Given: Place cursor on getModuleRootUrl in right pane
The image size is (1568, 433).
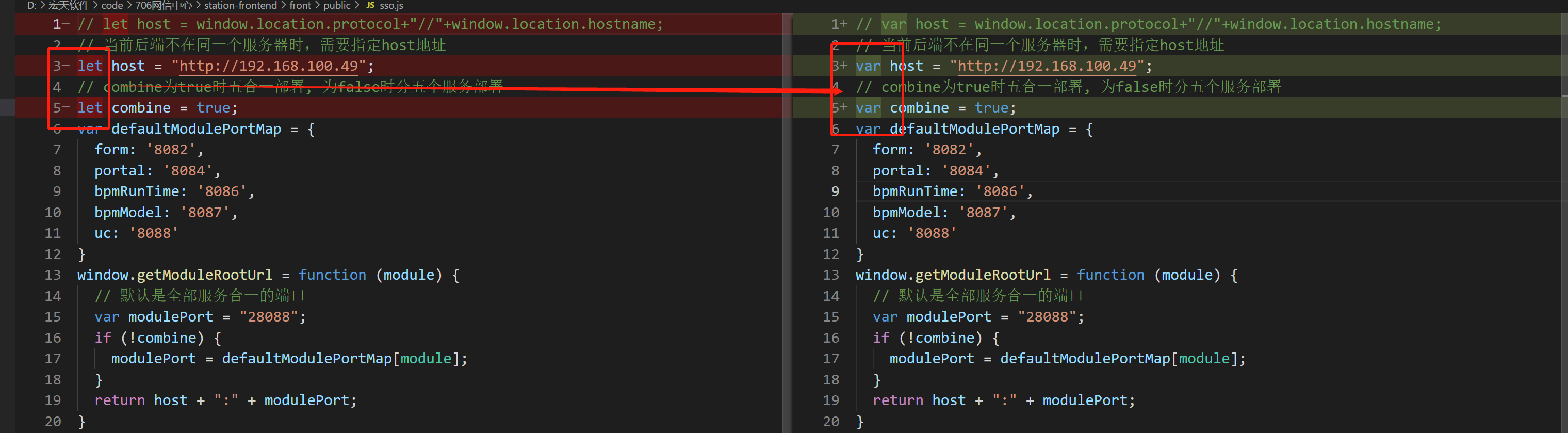Looking at the screenshot, I should point(983,275).
